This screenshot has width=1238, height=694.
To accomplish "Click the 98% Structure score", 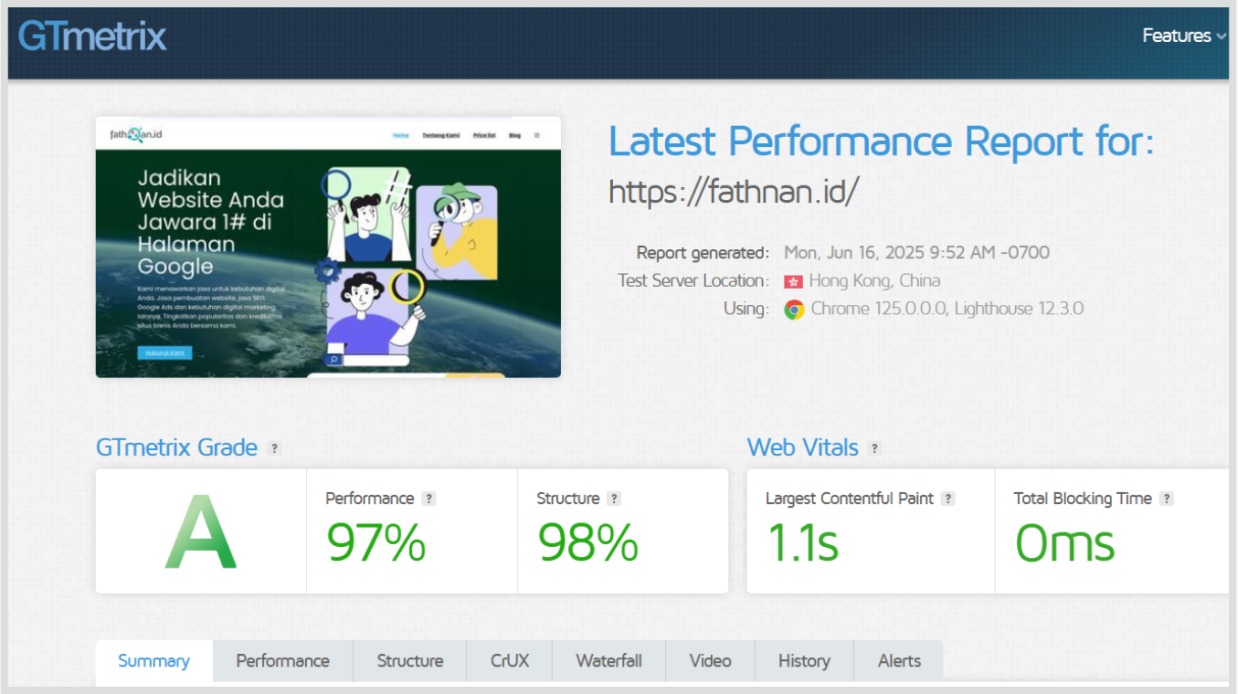I will 588,543.
